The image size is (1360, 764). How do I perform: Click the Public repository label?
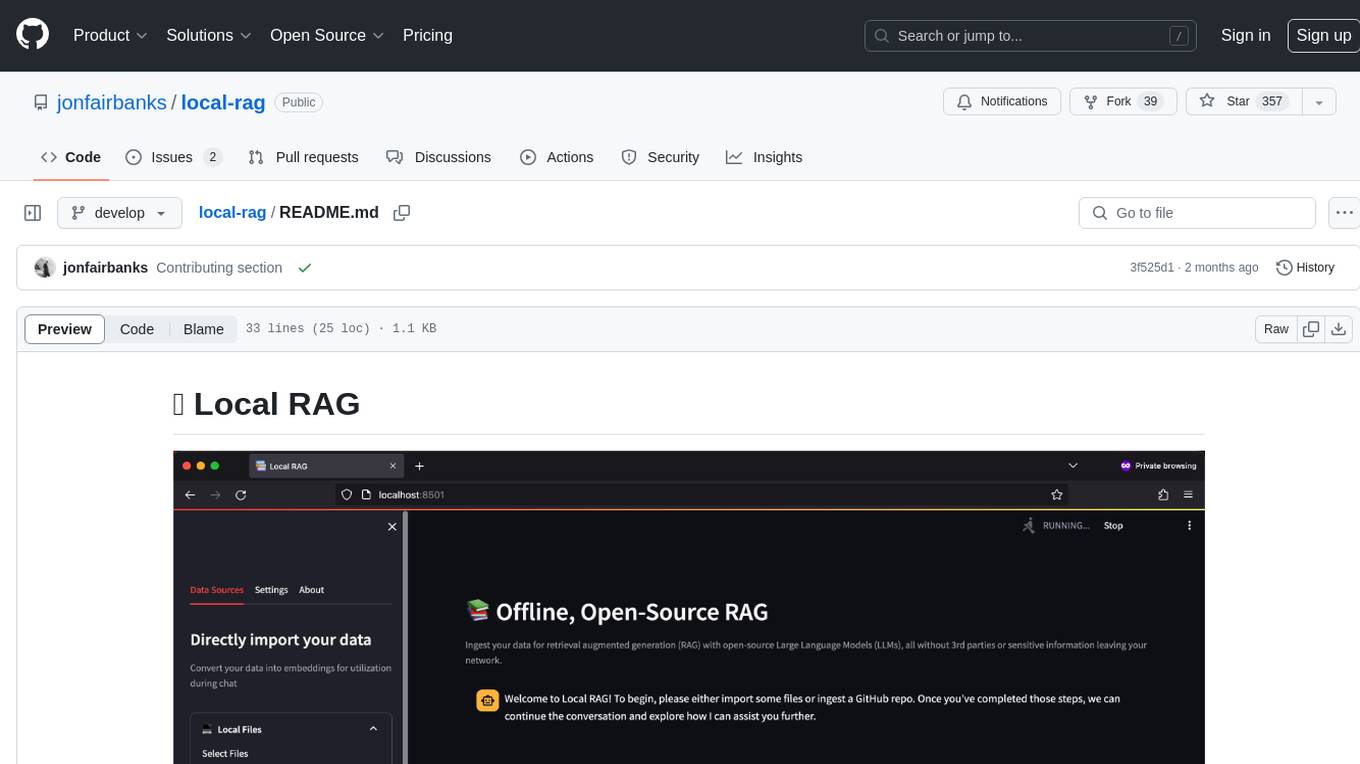pos(299,102)
